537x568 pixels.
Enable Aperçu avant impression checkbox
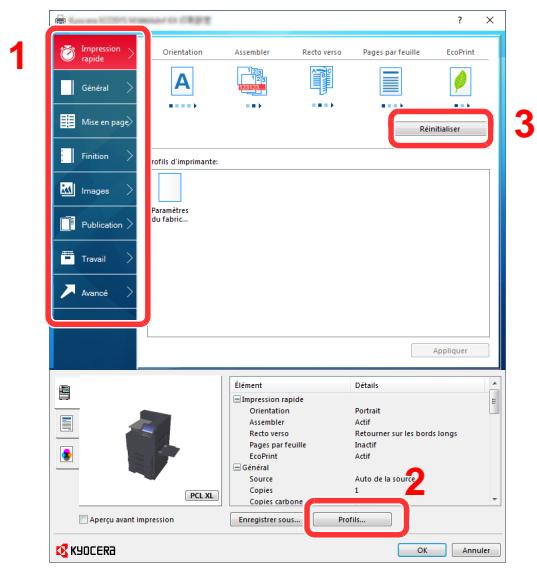[x=83, y=519]
